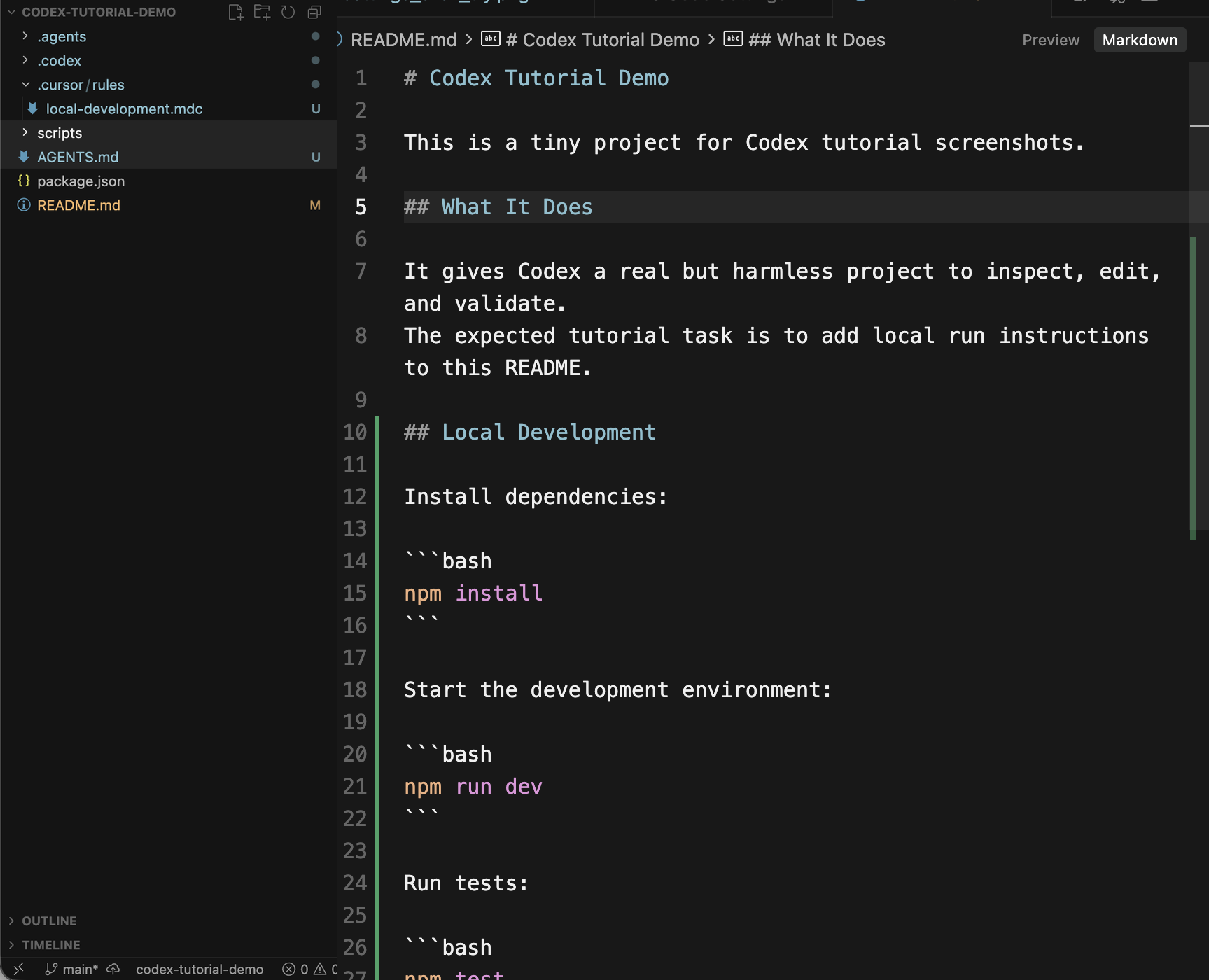Open package.json from the explorer
1209x980 pixels.
[x=81, y=181]
